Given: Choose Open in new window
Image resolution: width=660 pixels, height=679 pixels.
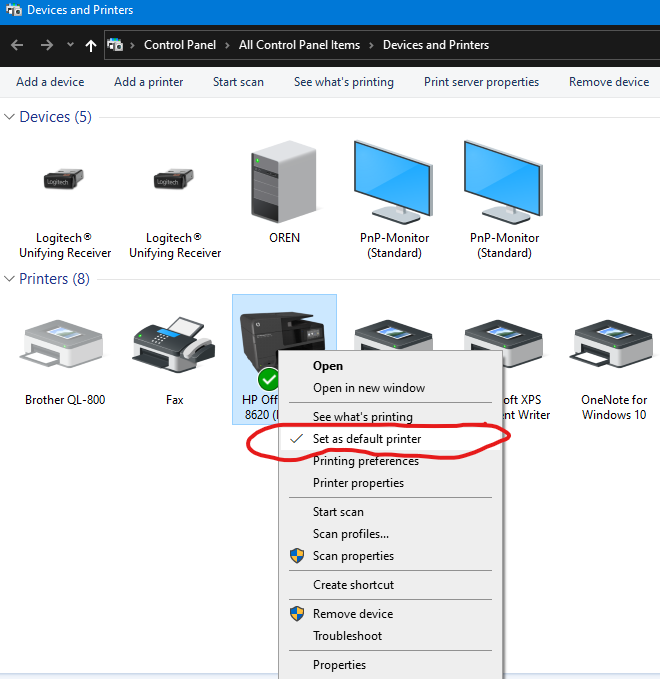Looking at the screenshot, I should coord(369,388).
